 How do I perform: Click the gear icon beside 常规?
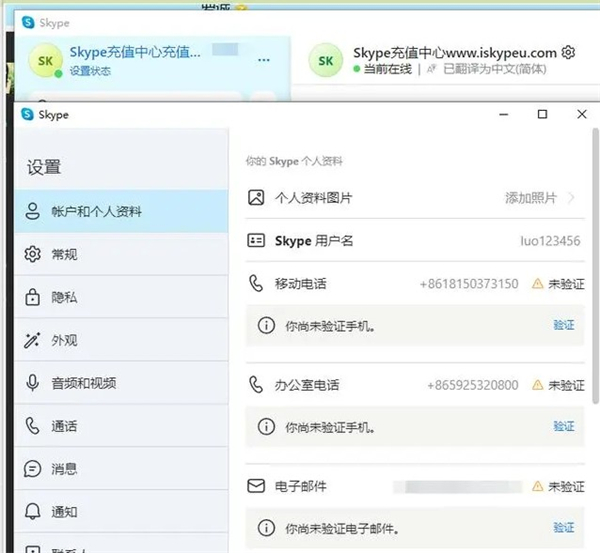point(33,254)
